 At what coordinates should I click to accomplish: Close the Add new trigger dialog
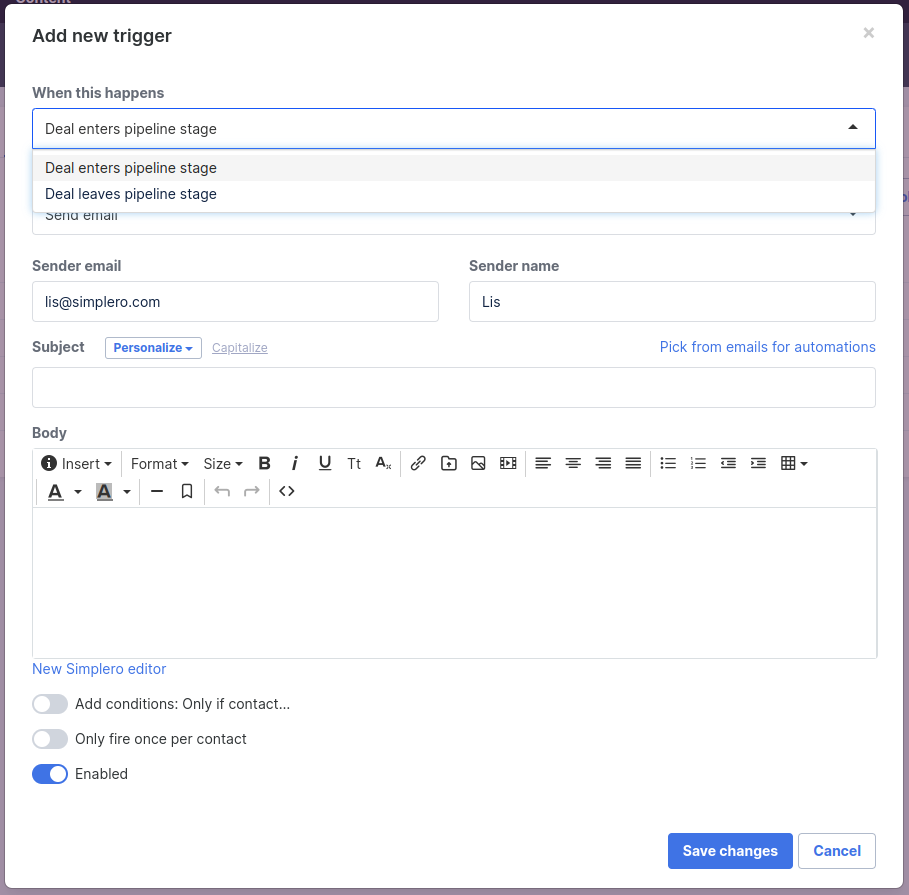click(x=868, y=32)
